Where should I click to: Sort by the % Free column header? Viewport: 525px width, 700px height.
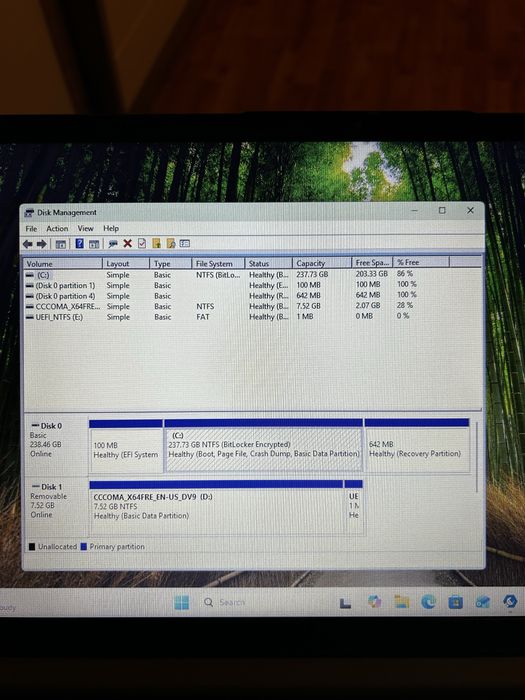[x=421, y=262]
